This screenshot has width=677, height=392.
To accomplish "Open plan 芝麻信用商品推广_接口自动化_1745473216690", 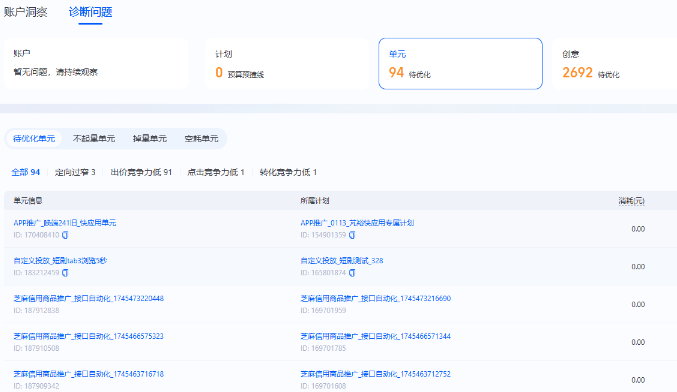I will tap(376, 298).
